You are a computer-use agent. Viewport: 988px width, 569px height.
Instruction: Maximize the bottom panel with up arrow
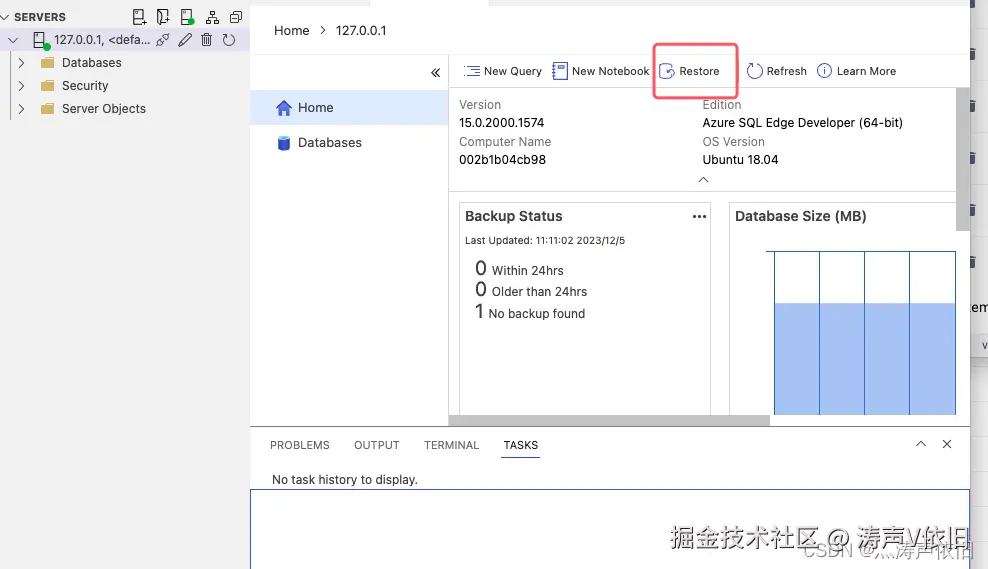[x=921, y=444]
